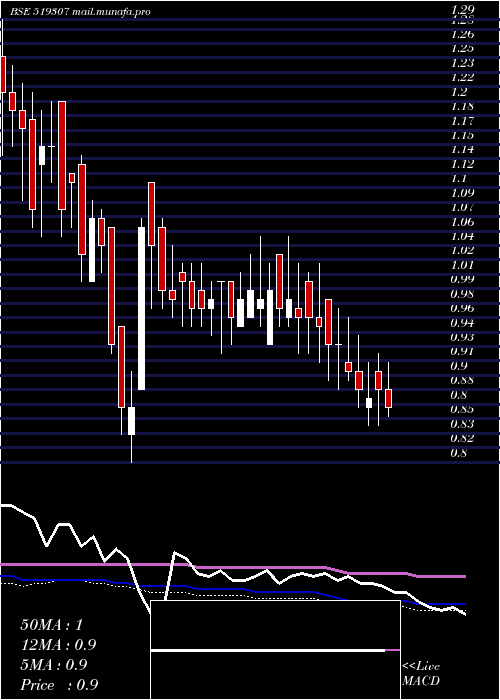Image resolution: width=500 pixels, height=700 pixels.
Task: Click the 0.98 price axis label
Action: click(463, 294)
